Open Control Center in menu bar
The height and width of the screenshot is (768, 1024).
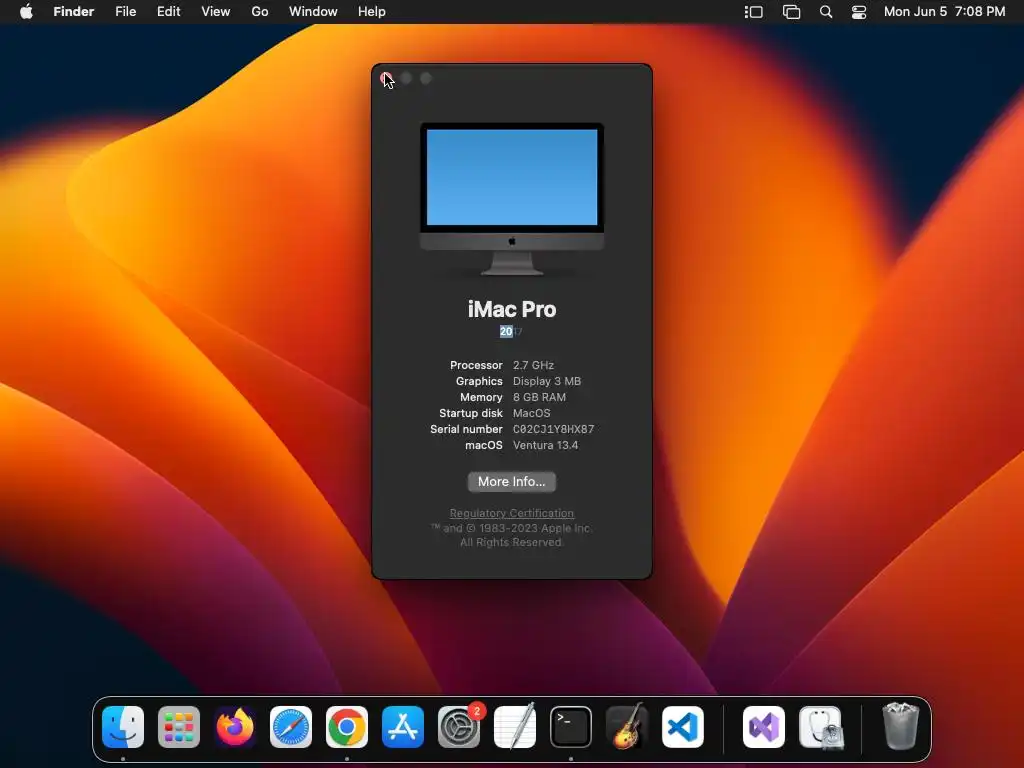[859, 12]
